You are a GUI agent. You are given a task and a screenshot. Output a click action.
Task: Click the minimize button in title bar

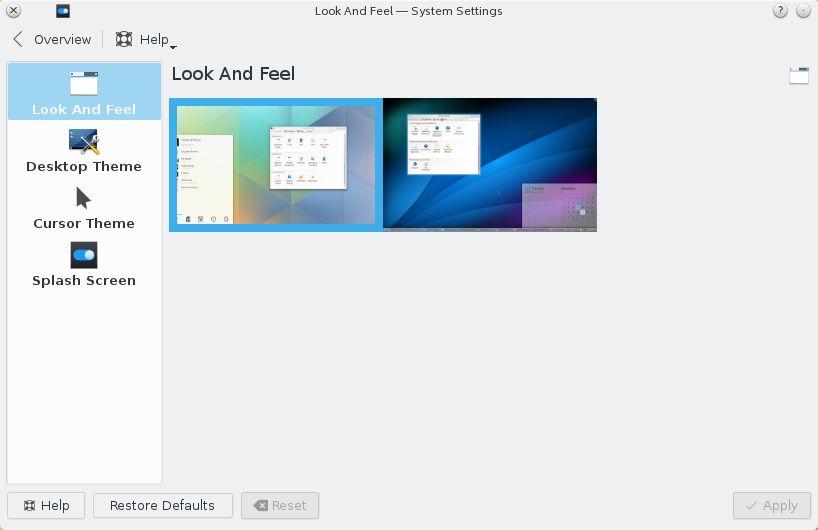[803, 10]
